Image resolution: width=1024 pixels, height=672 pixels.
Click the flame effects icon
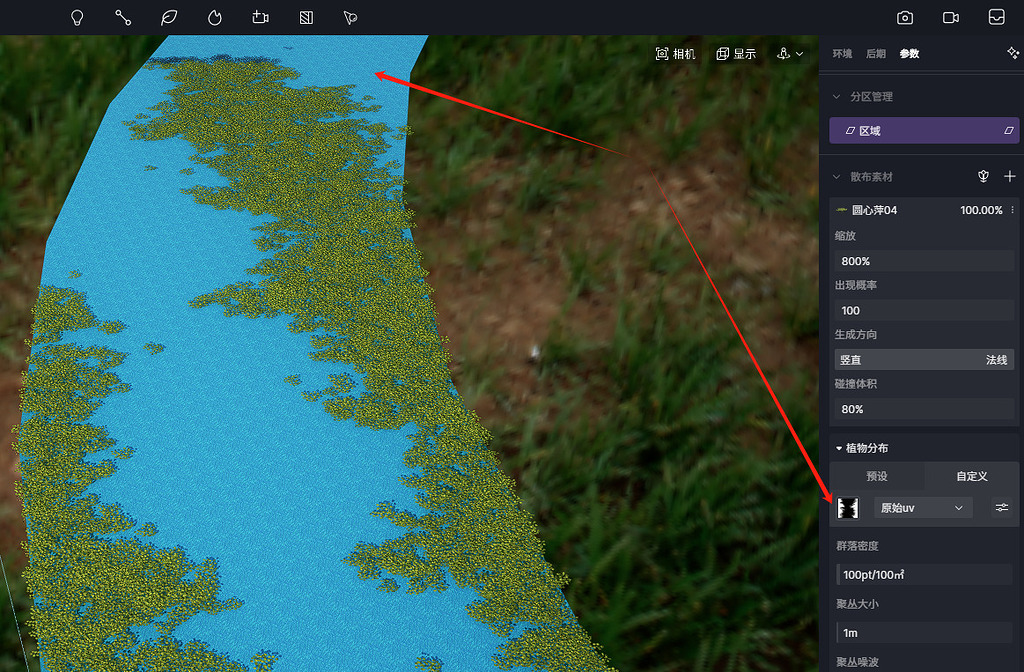click(215, 17)
